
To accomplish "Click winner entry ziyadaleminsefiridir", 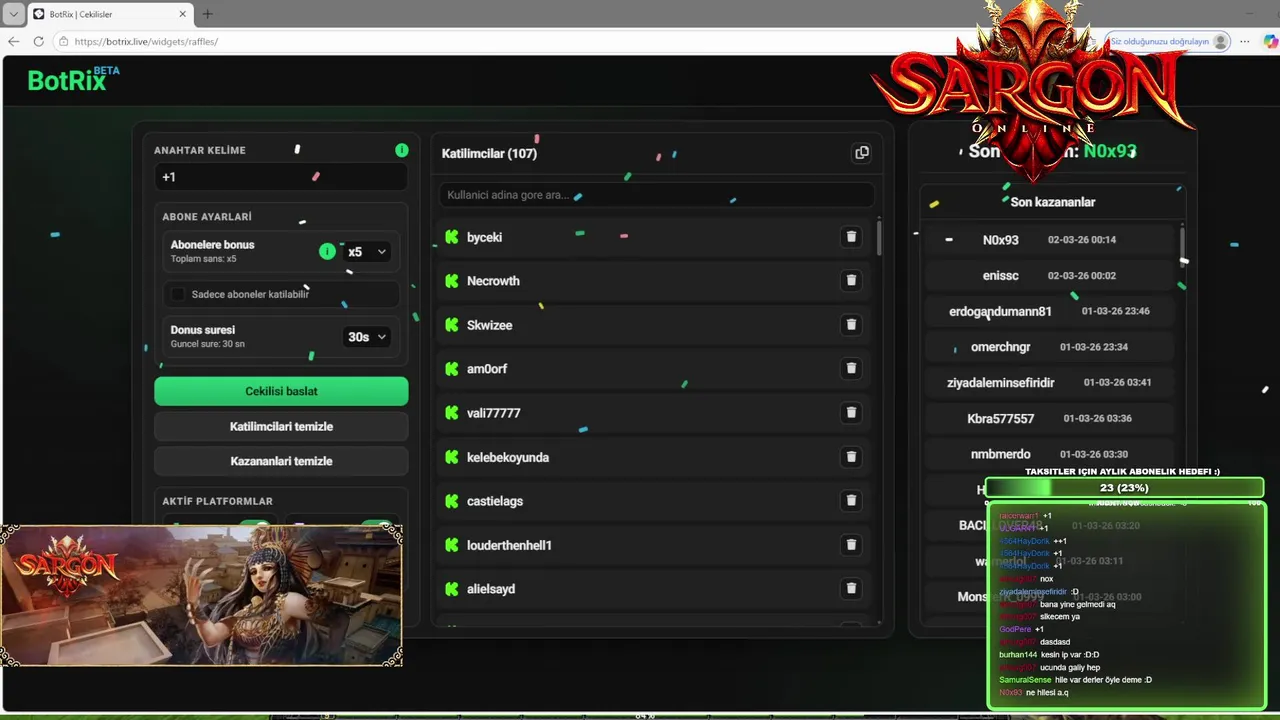I will point(1049,383).
